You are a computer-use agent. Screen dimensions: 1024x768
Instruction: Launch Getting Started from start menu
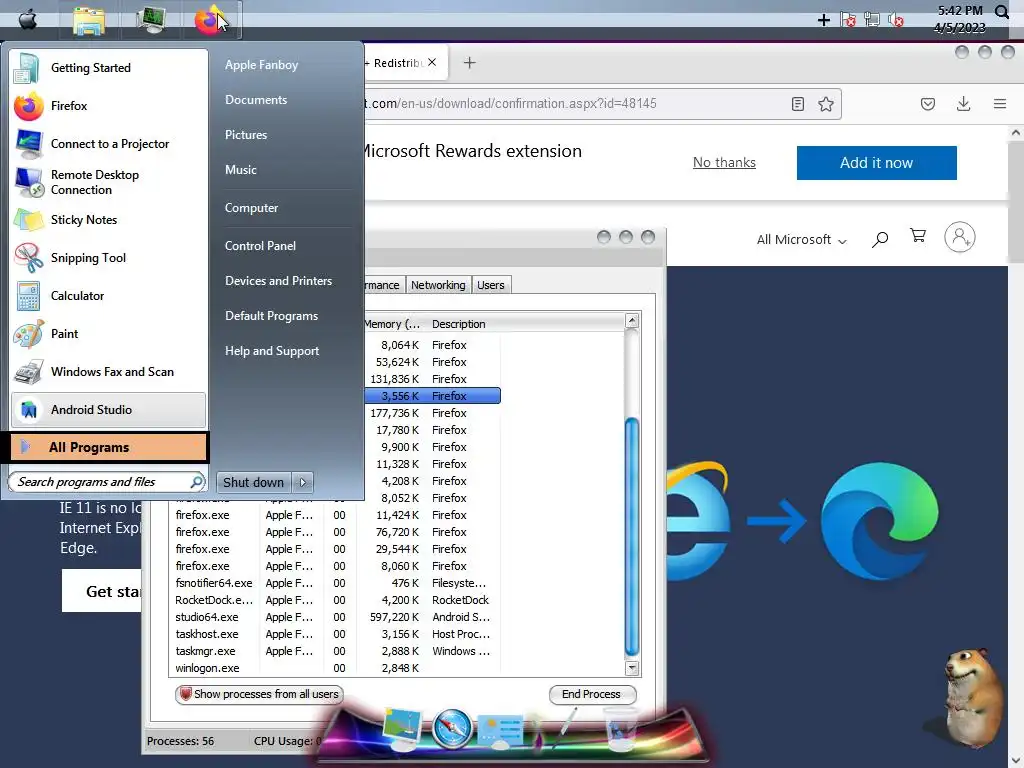point(108,68)
